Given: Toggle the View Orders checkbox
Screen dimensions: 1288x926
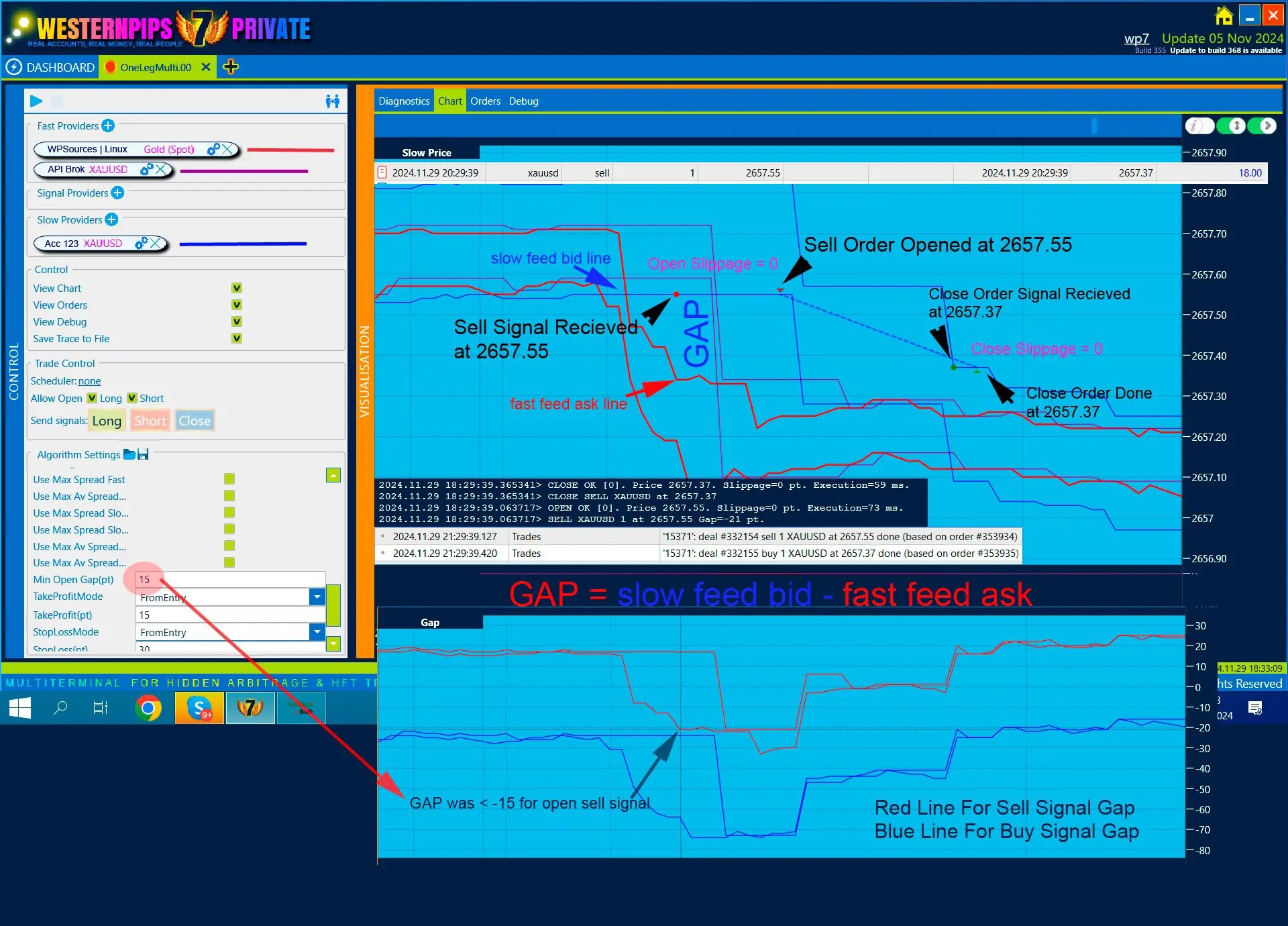Looking at the screenshot, I should pos(237,305).
